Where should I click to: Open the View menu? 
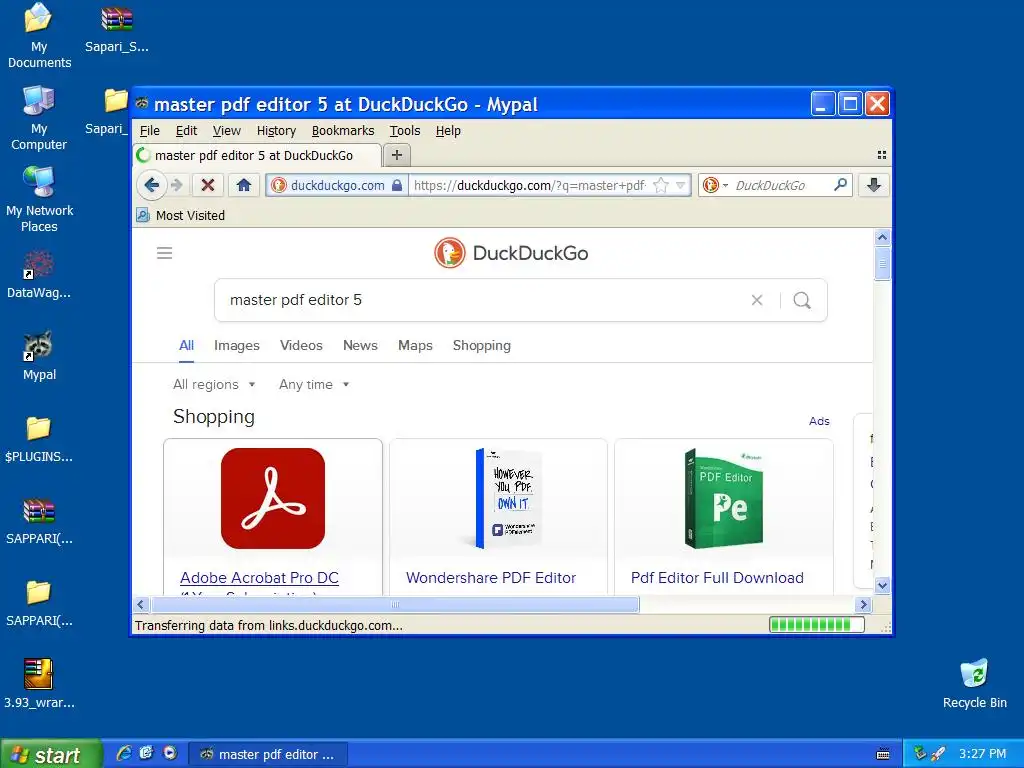pos(227,131)
